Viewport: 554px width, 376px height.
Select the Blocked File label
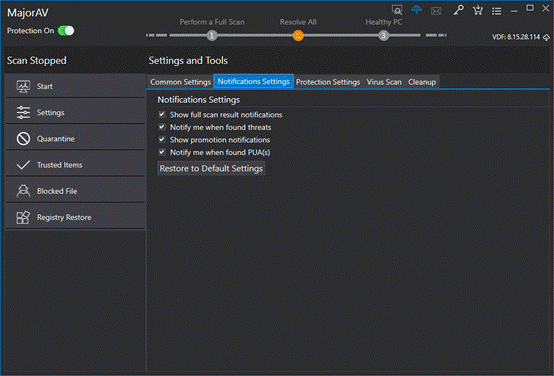coord(57,191)
